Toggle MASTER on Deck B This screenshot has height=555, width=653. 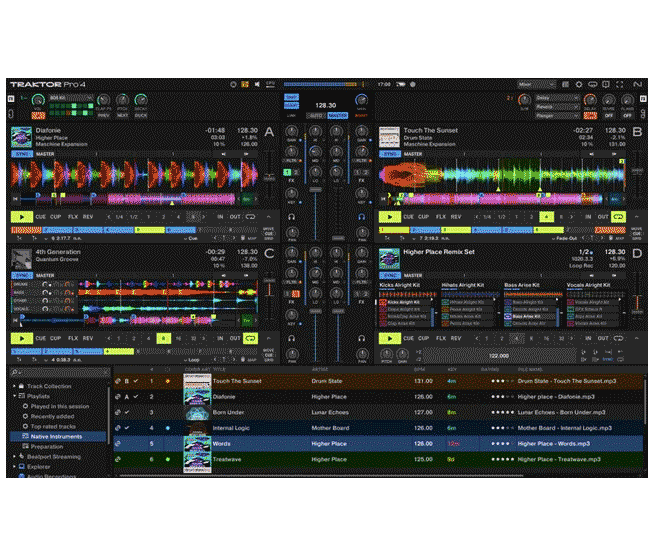[413, 154]
